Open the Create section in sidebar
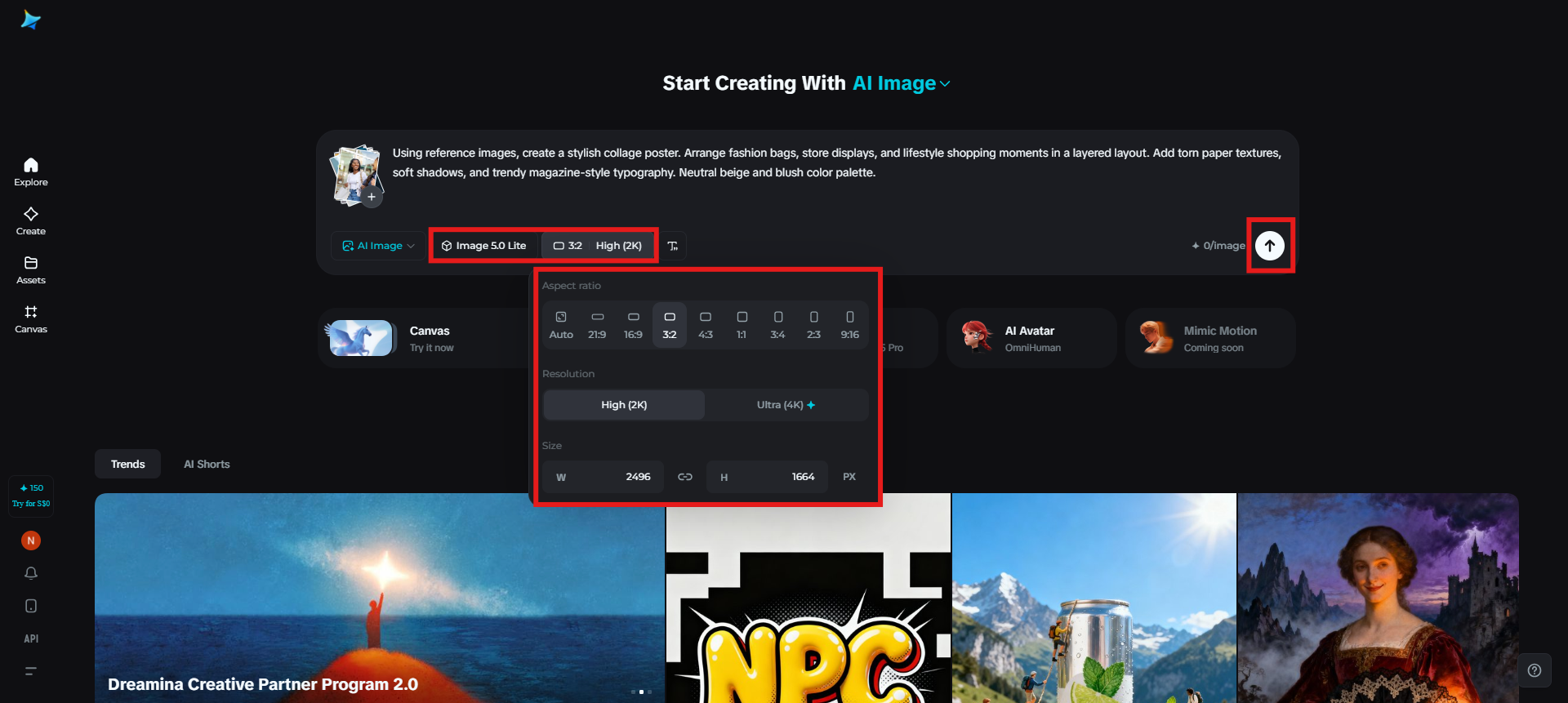 [31, 221]
